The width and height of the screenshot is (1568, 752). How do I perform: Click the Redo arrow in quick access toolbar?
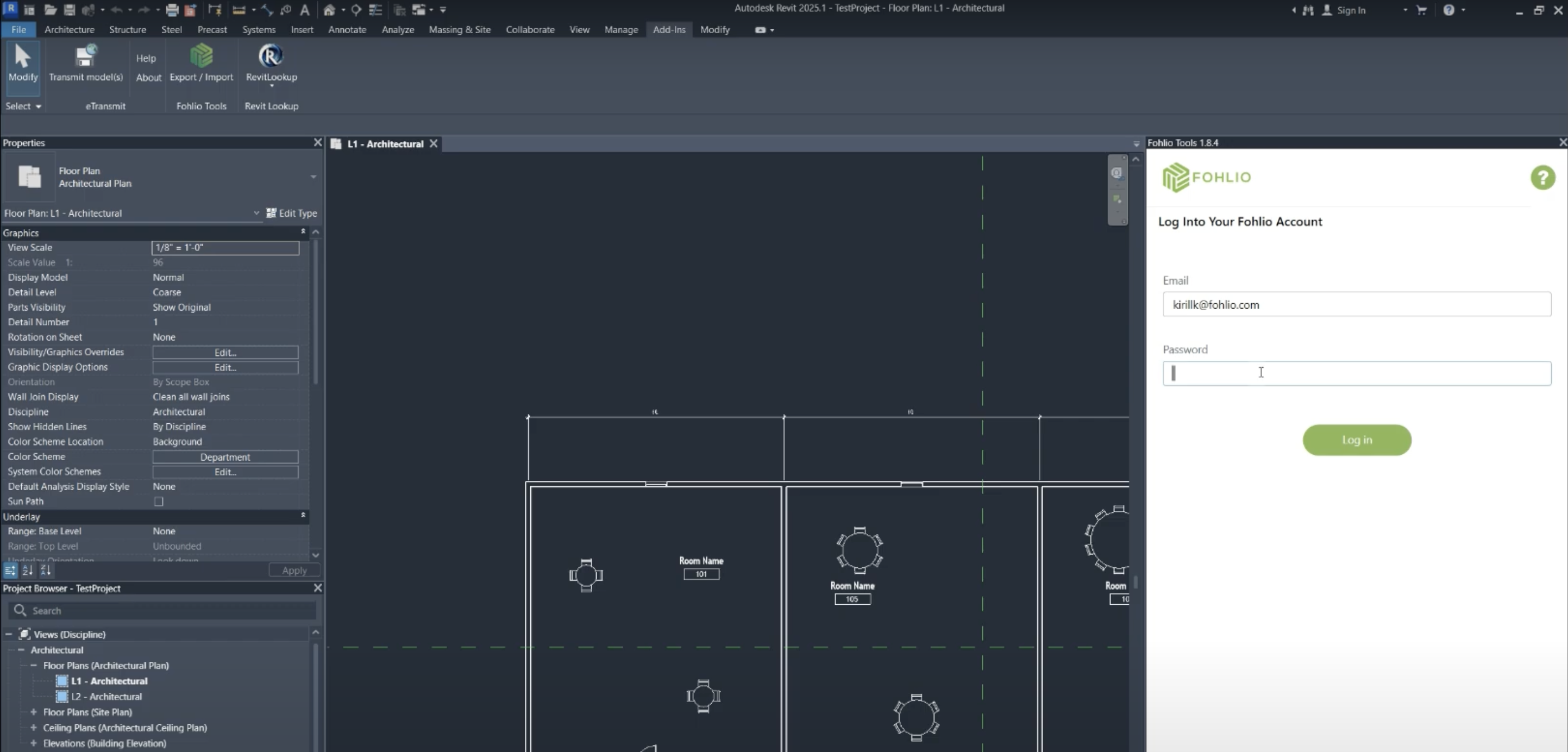point(143,10)
